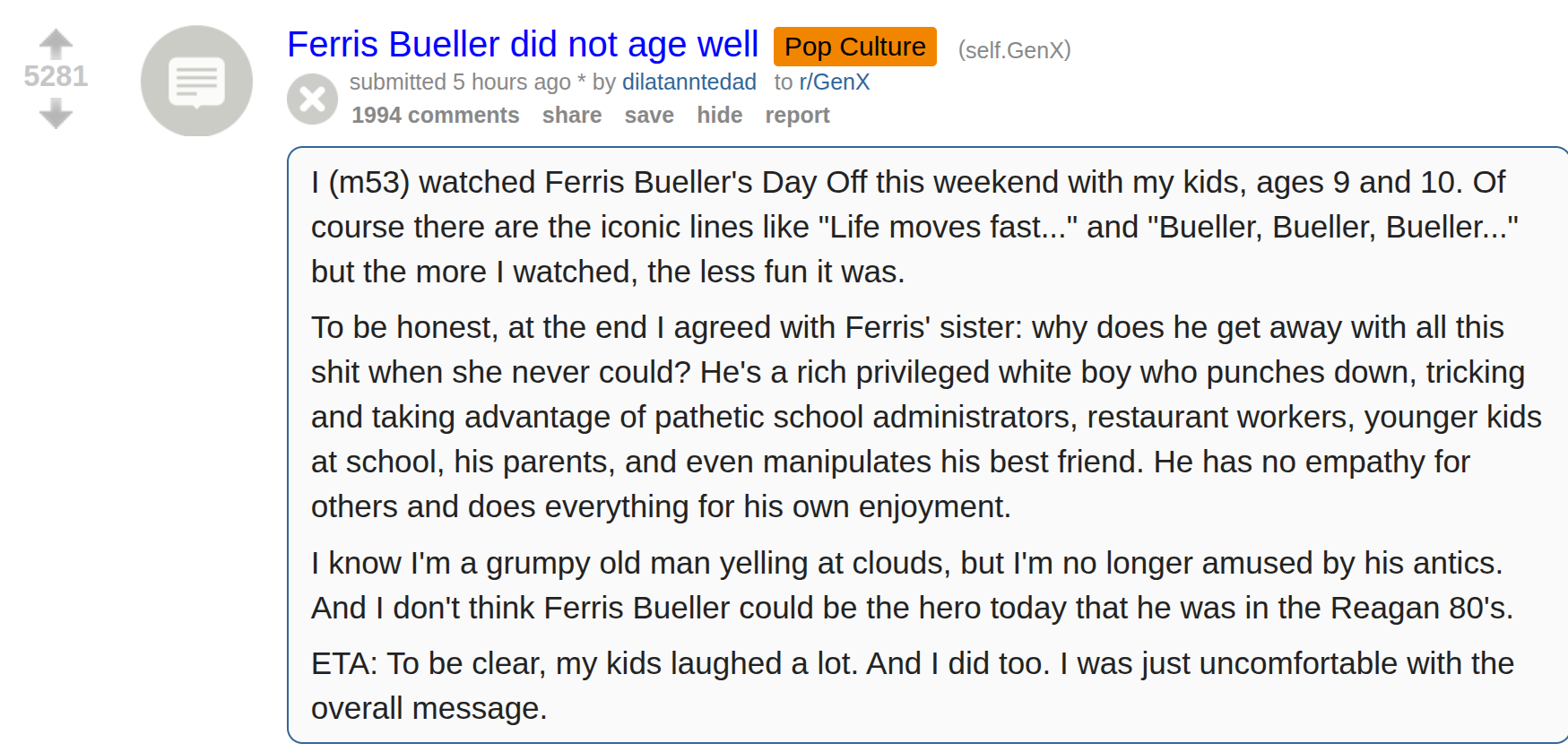Open the 'Ferris Bueller did not age well' title
The image size is (1568, 752).
coord(523,44)
